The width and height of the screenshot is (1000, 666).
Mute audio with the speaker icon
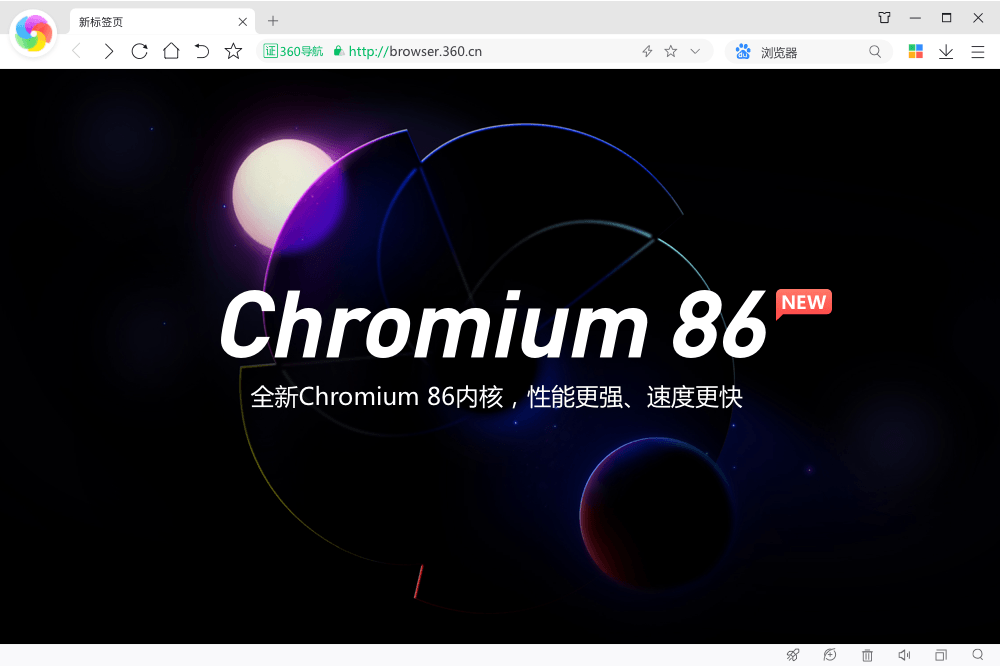coord(904,655)
